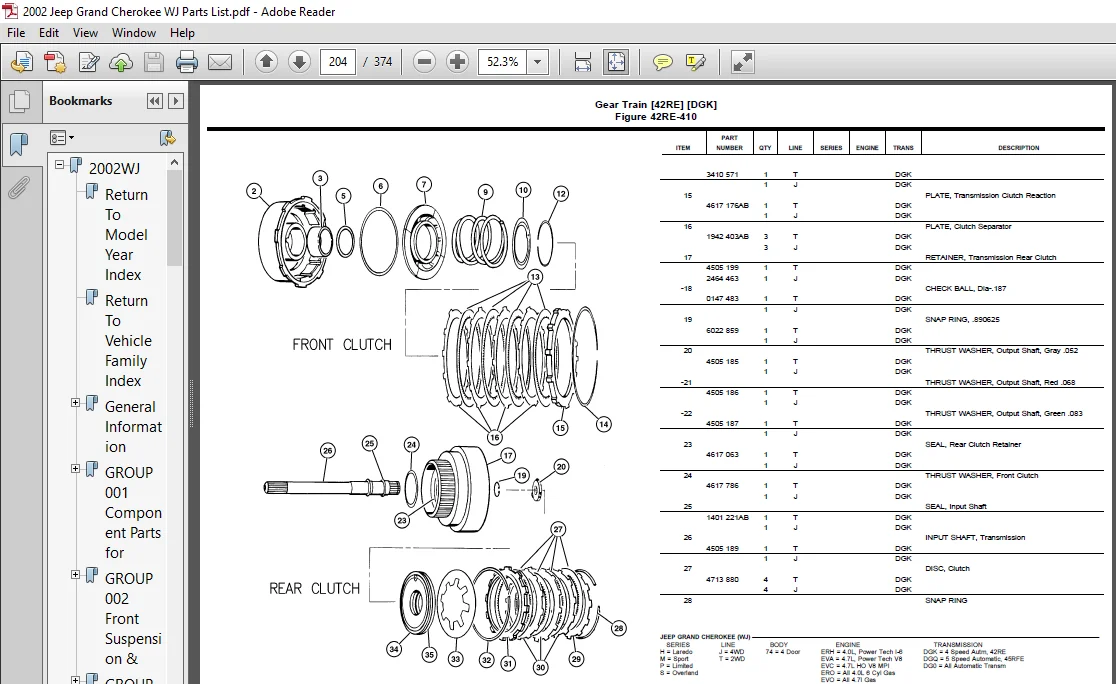1116x684 pixels.
Task: Click the upload to cloud icon
Action: [121, 63]
